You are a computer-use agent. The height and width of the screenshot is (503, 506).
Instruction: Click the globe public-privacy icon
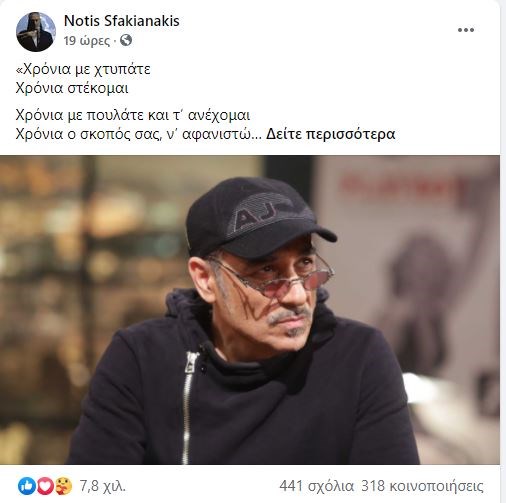pyautogui.click(x=126, y=40)
